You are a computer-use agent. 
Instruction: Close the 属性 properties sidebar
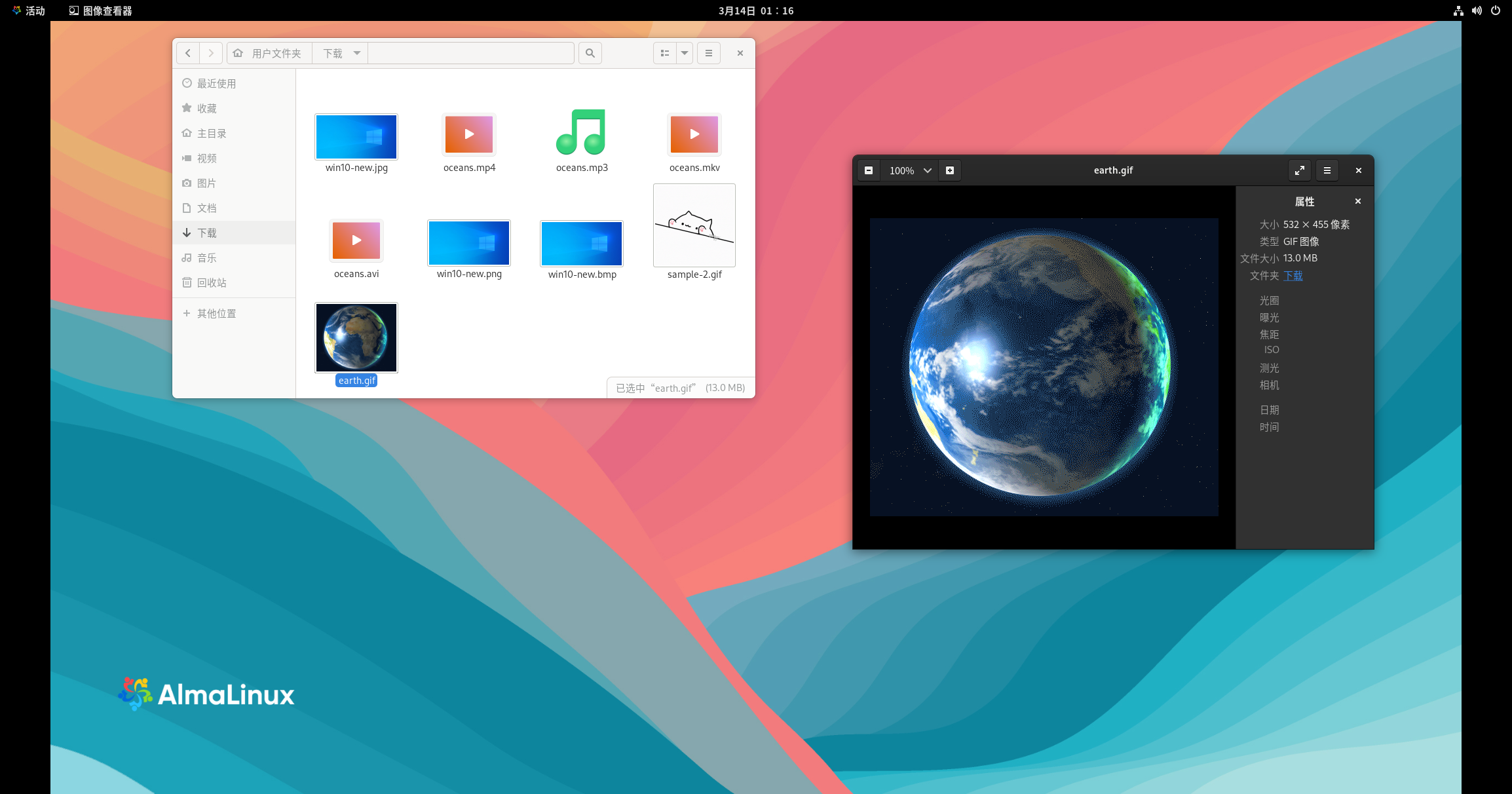tap(1358, 202)
